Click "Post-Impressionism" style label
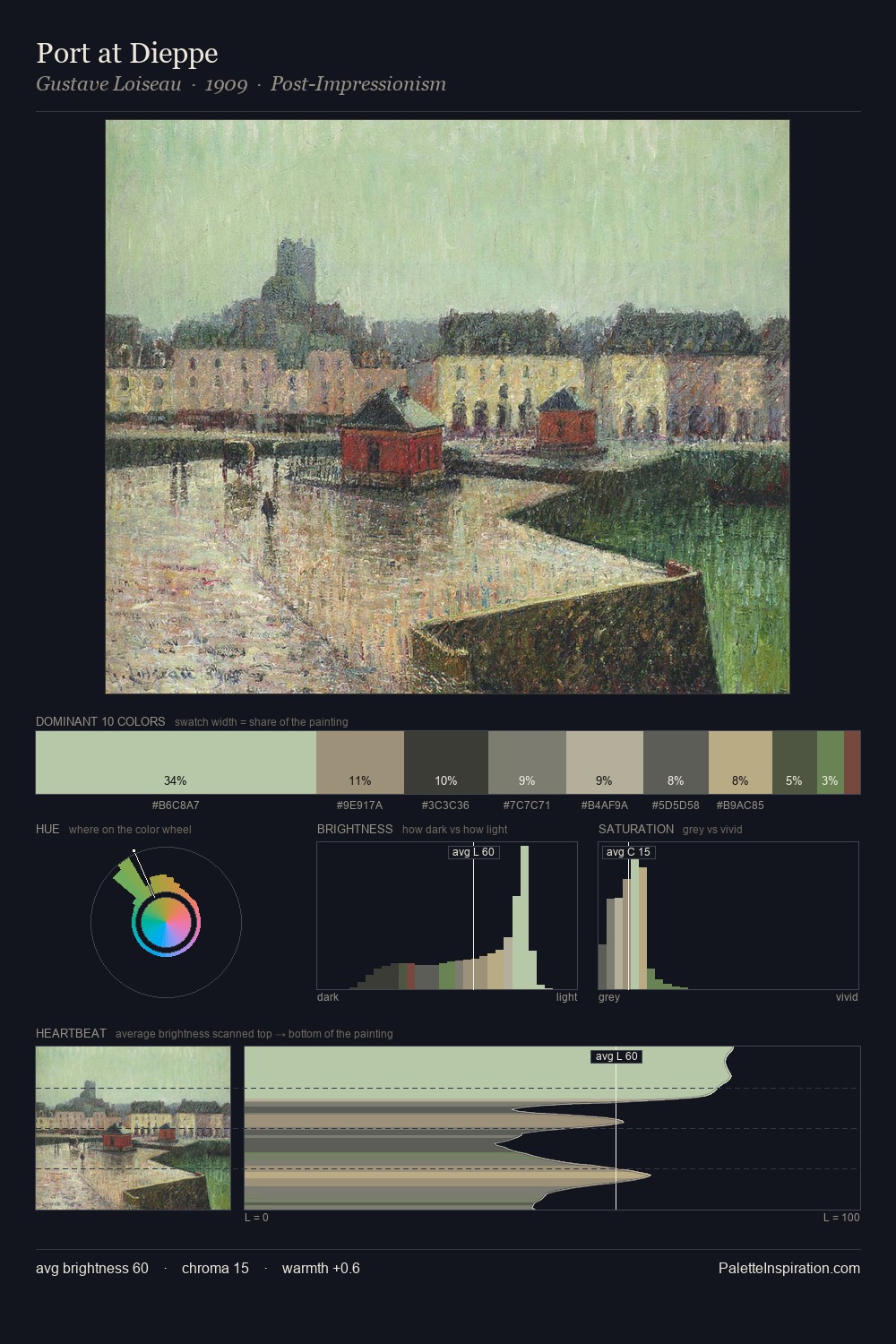The height and width of the screenshot is (1344, 896). point(358,84)
